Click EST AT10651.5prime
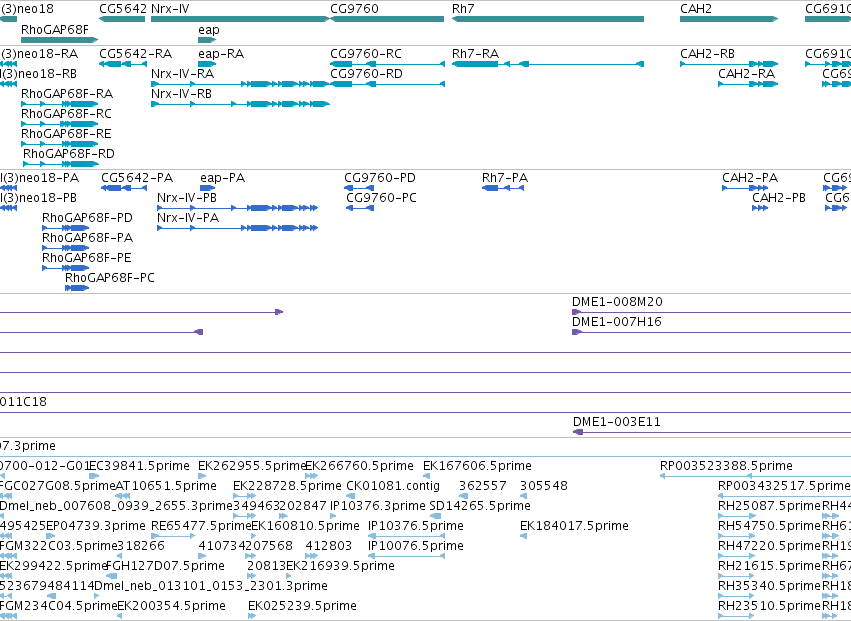Viewport: 851px width, 621px height. (123, 496)
